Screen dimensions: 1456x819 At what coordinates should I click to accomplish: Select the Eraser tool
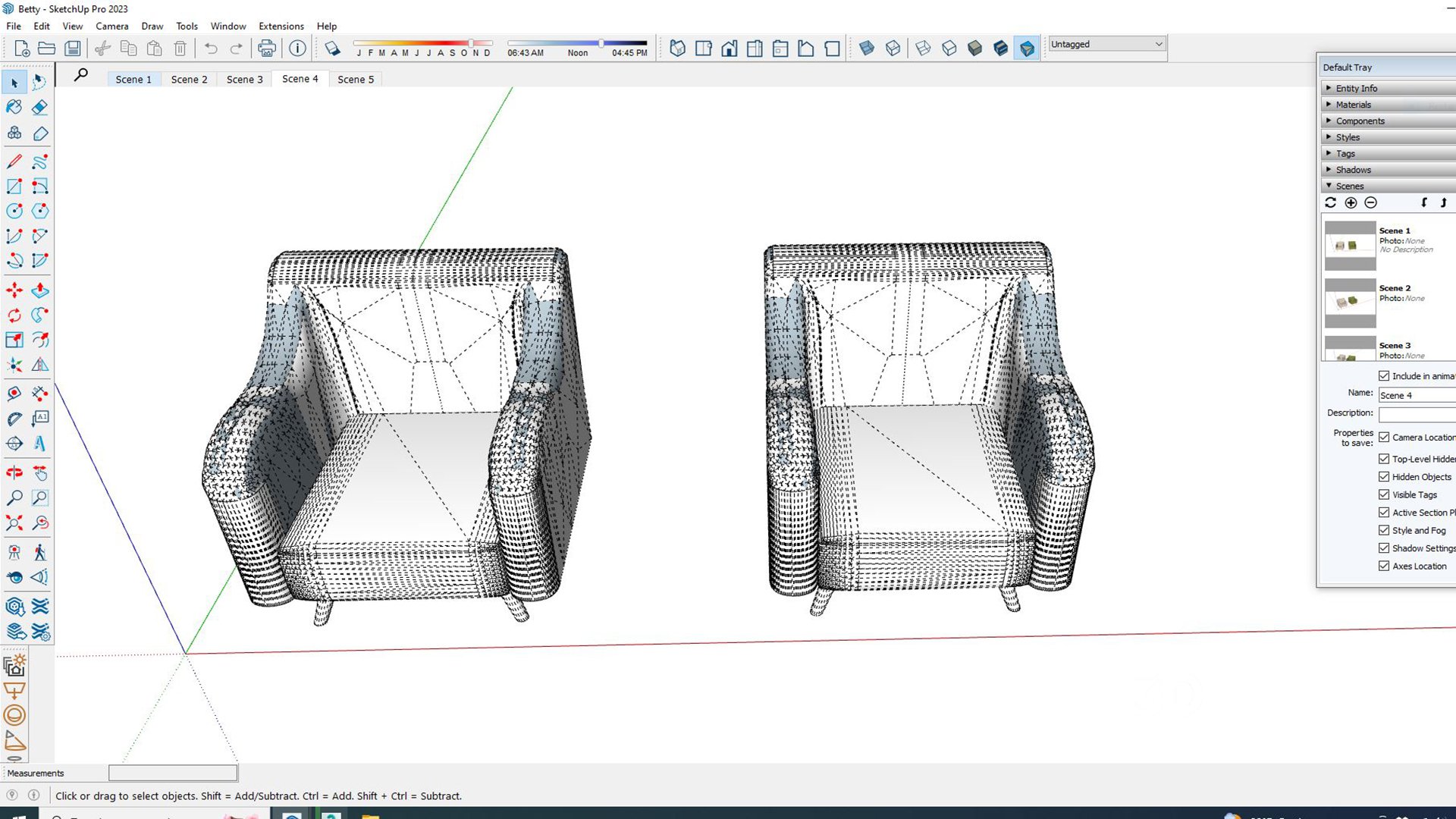click(x=40, y=108)
